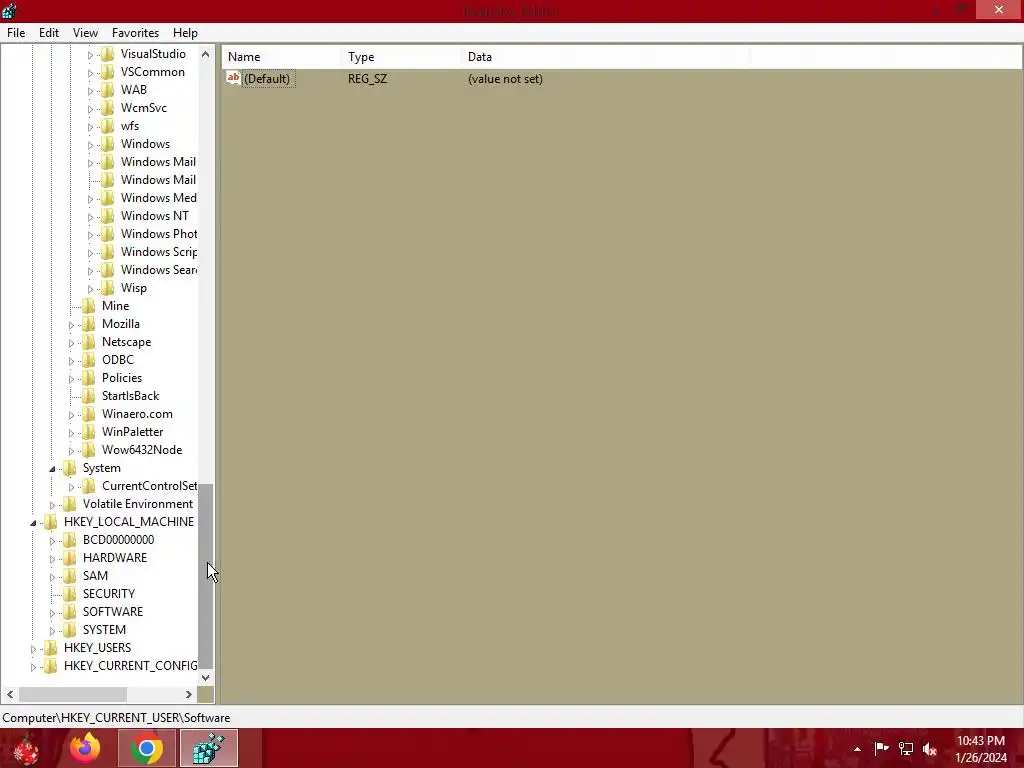Viewport: 1024px width, 768px height.
Task: Click the horizontal scroll right arrow
Action: point(189,694)
